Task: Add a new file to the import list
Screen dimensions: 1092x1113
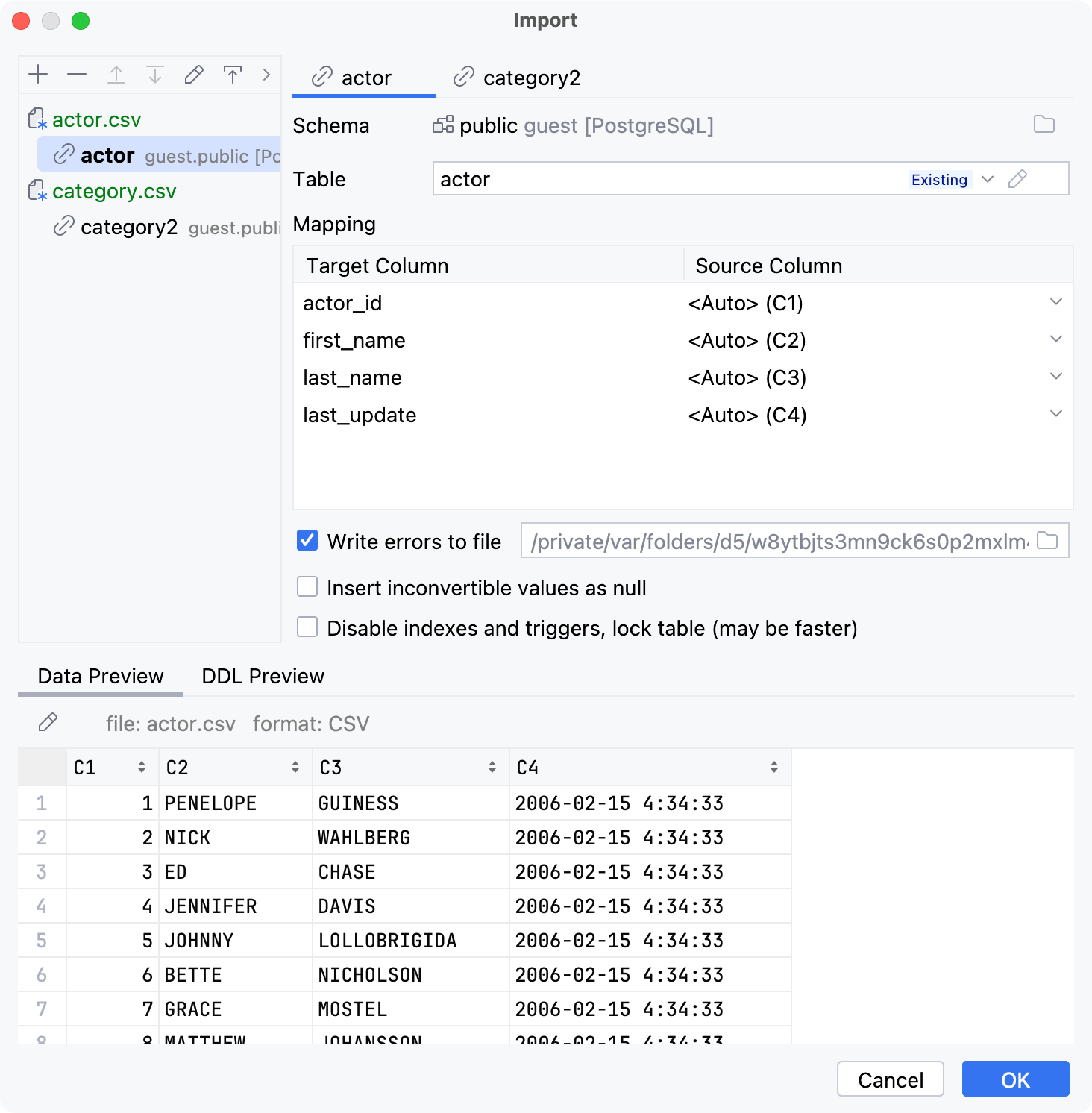Action: 39,75
